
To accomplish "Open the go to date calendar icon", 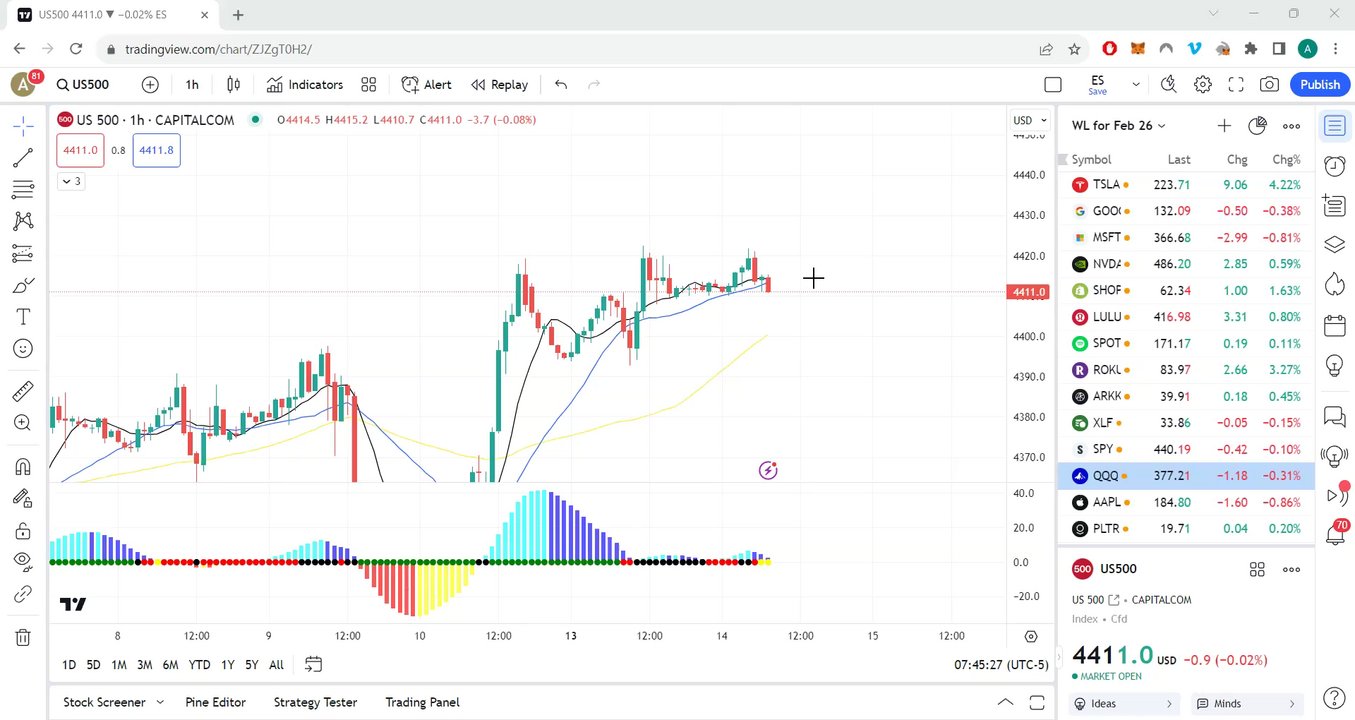I will coord(313,665).
